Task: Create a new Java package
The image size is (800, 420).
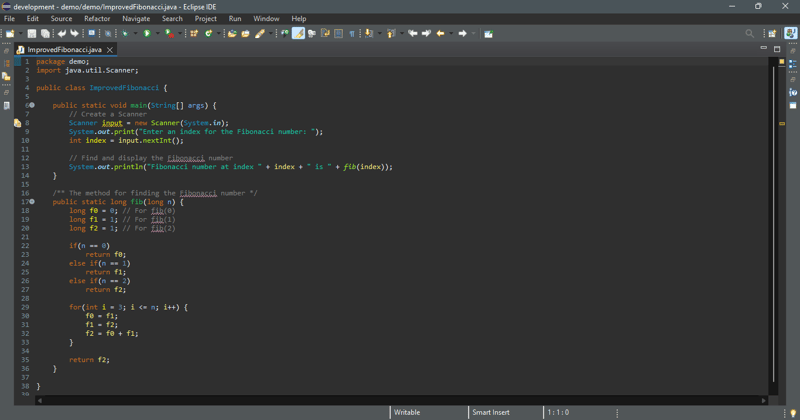Action: pos(194,34)
